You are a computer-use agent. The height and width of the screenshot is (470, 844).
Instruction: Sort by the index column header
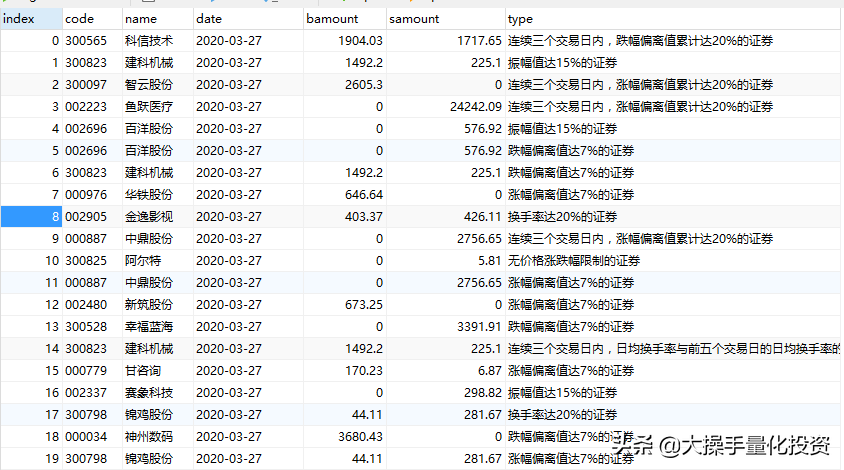click(x=31, y=19)
